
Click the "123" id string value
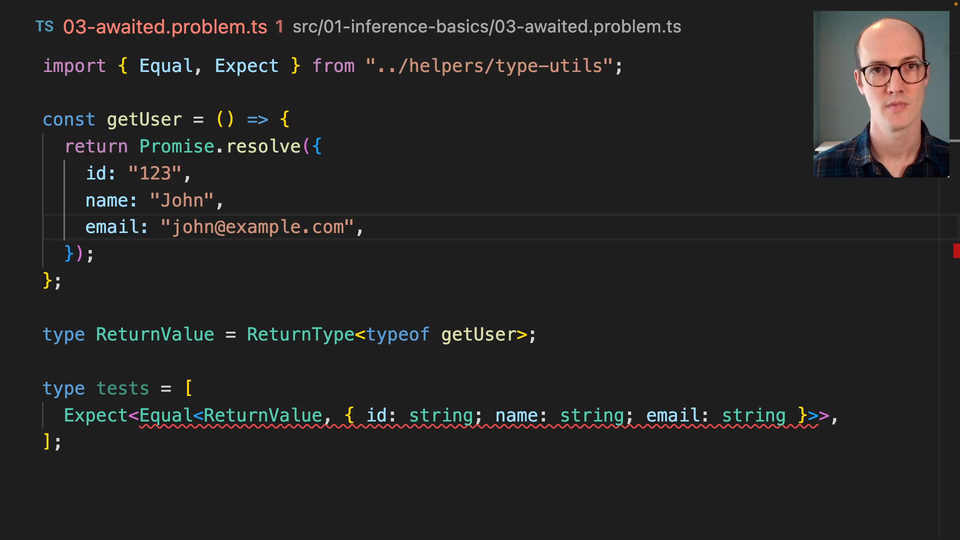155,173
